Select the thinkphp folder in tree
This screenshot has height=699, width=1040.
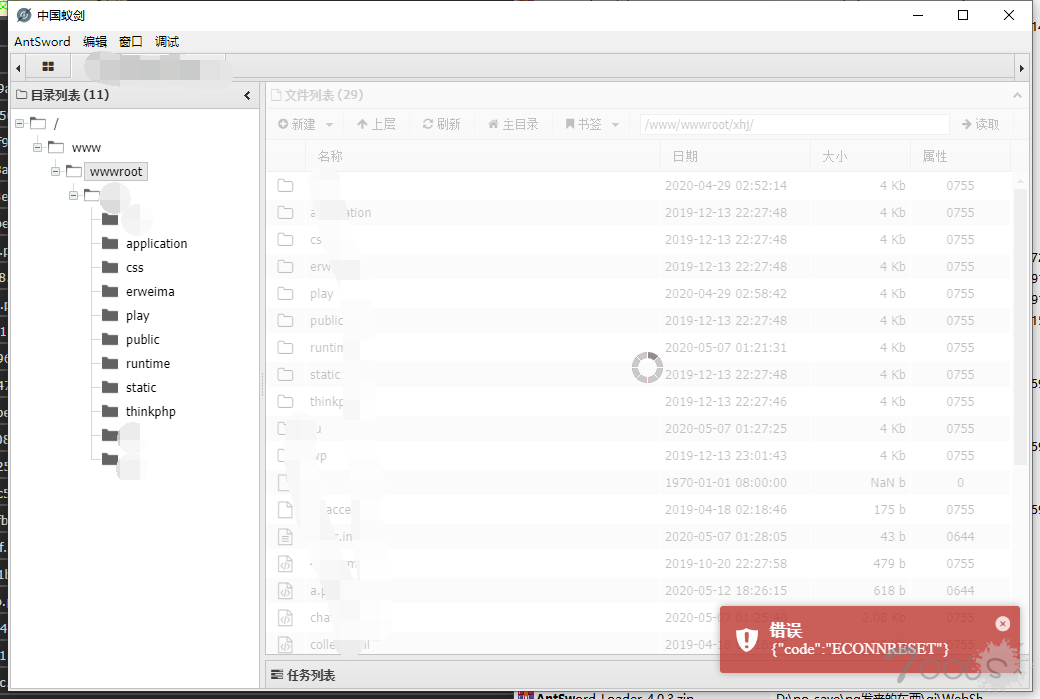click(151, 412)
